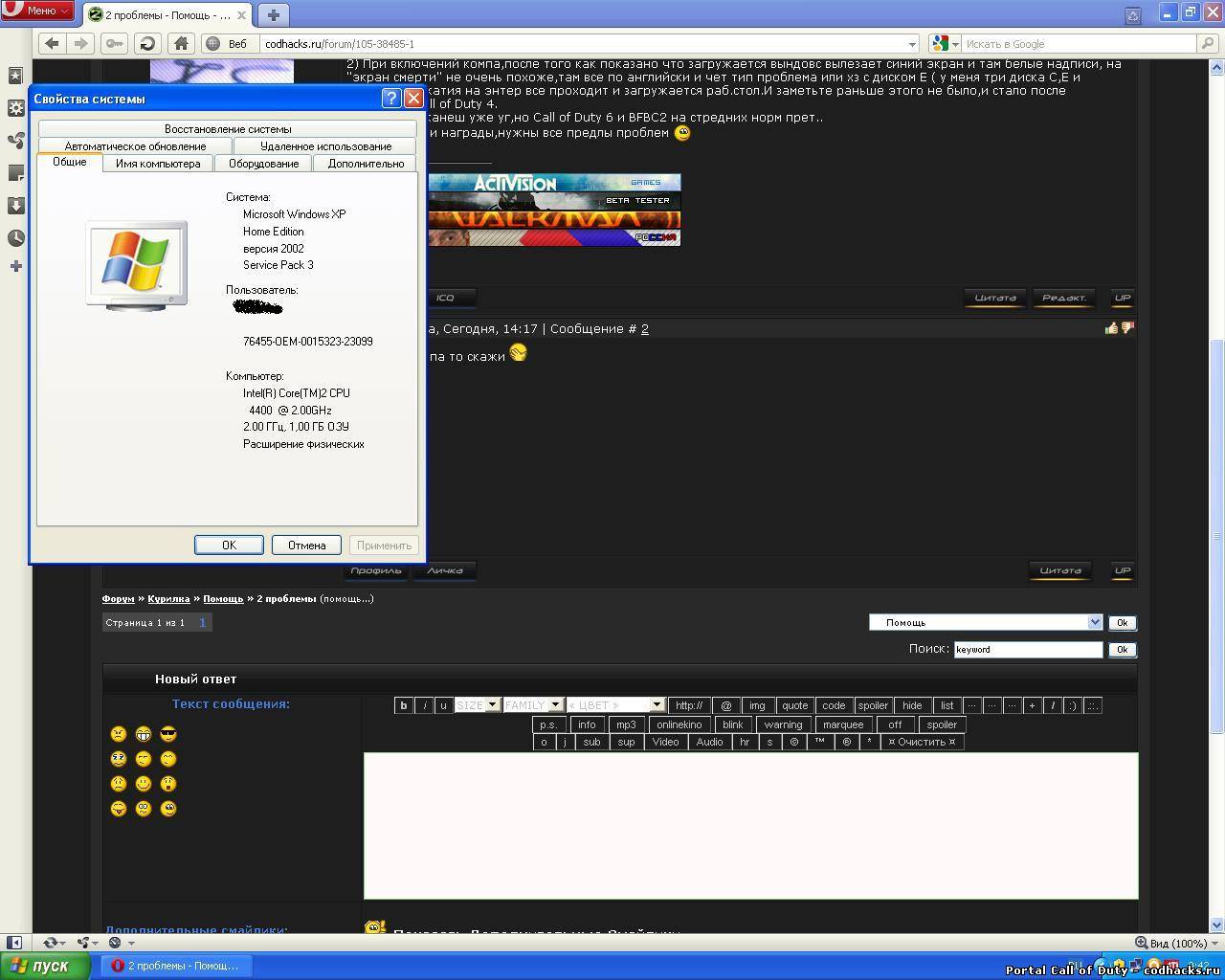Open the Opera Unite panel in sidebar

tap(15, 141)
